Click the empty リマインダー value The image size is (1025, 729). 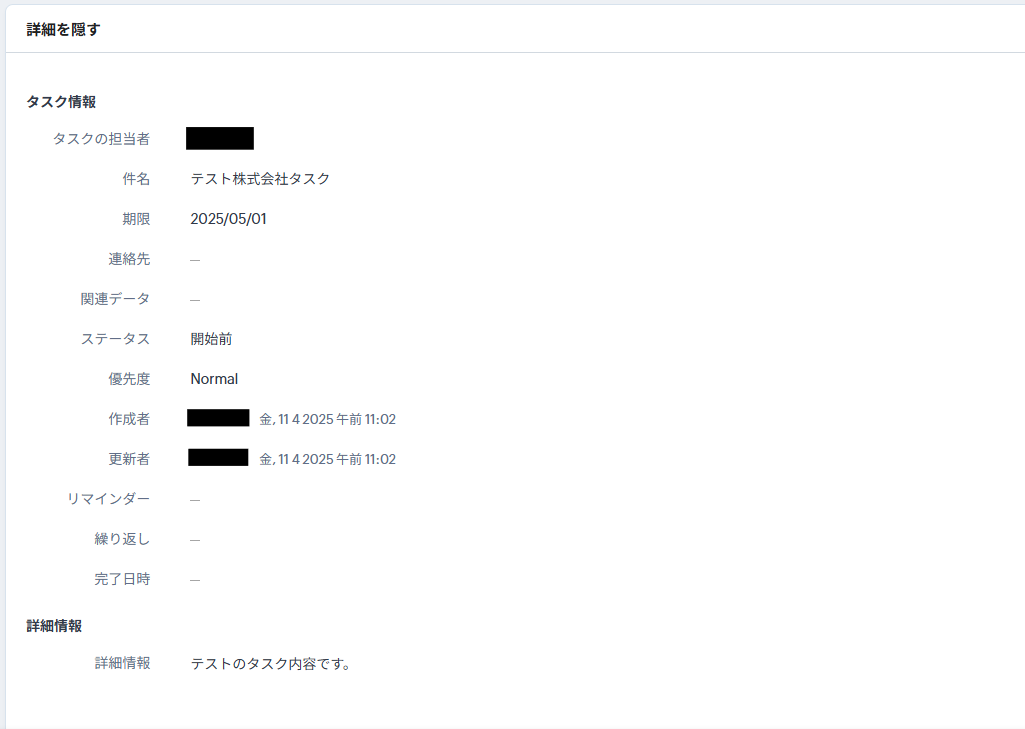pos(195,500)
